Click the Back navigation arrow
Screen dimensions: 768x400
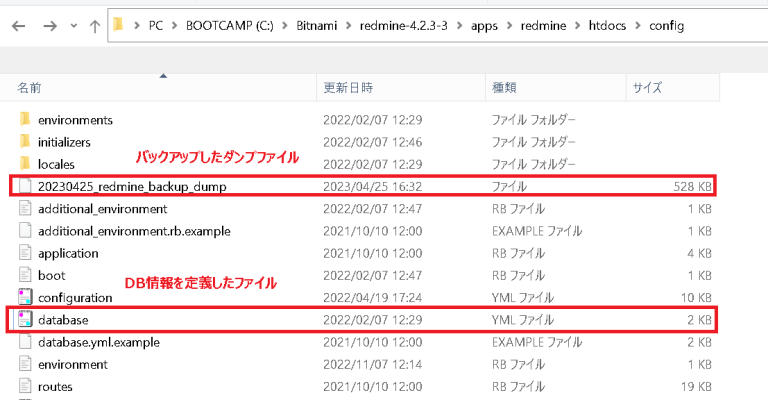pyautogui.click(x=18, y=25)
